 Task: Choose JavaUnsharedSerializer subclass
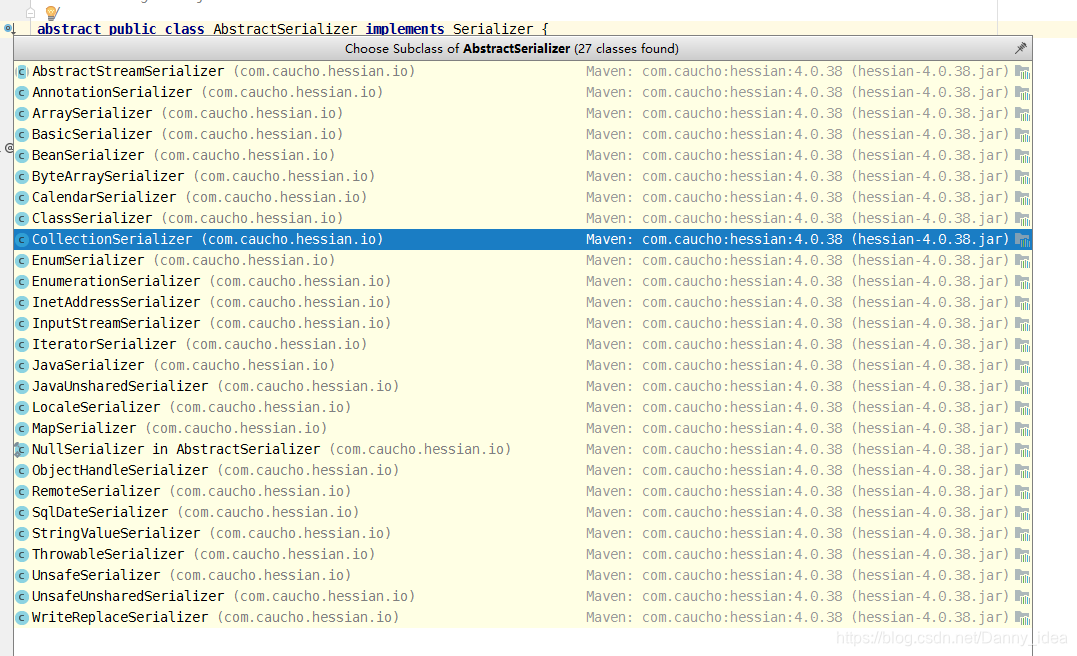click(x=523, y=386)
